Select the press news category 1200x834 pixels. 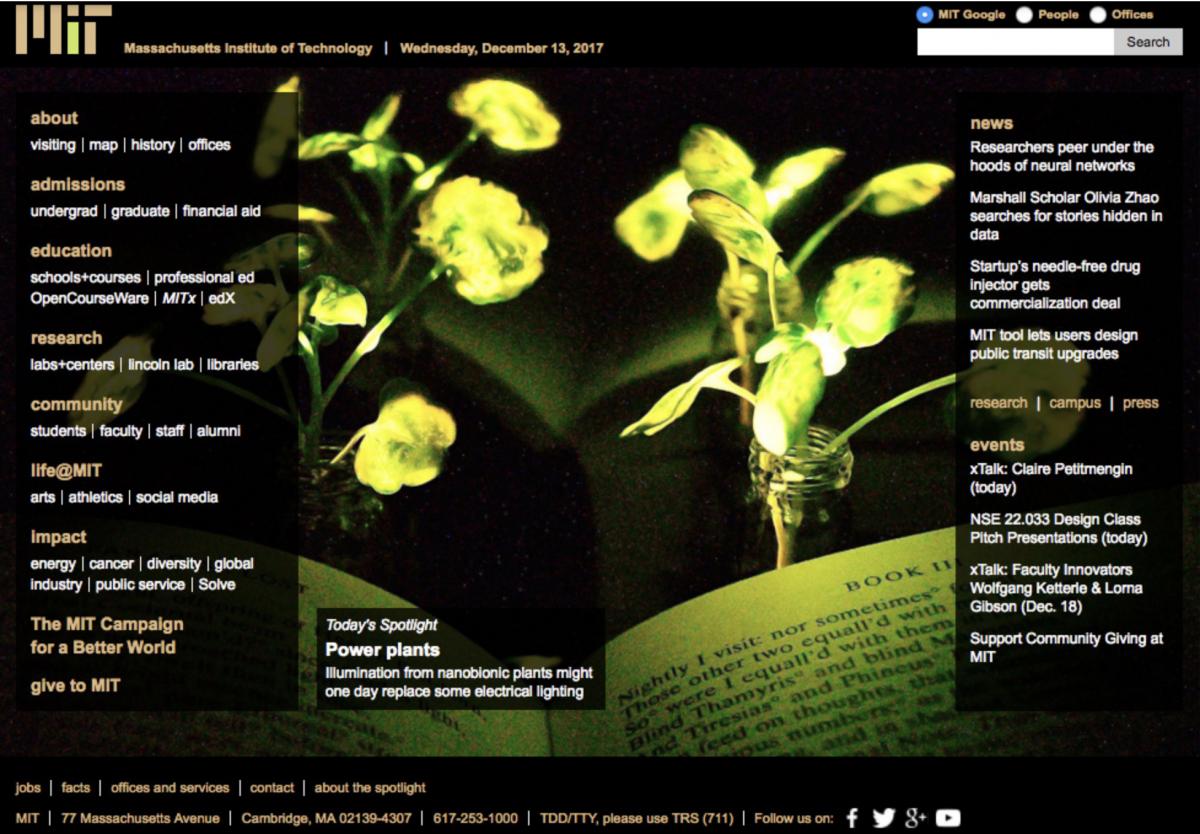pyautogui.click(x=1141, y=403)
